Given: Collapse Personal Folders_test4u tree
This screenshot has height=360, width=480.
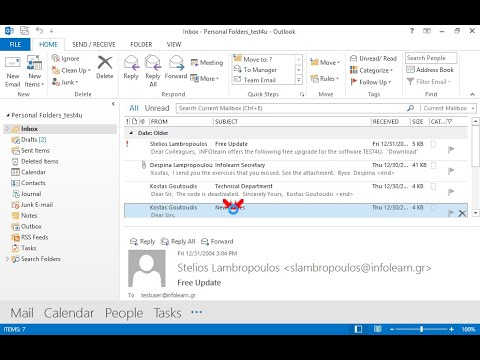Looking at the screenshot, I should tap(8, 115).
